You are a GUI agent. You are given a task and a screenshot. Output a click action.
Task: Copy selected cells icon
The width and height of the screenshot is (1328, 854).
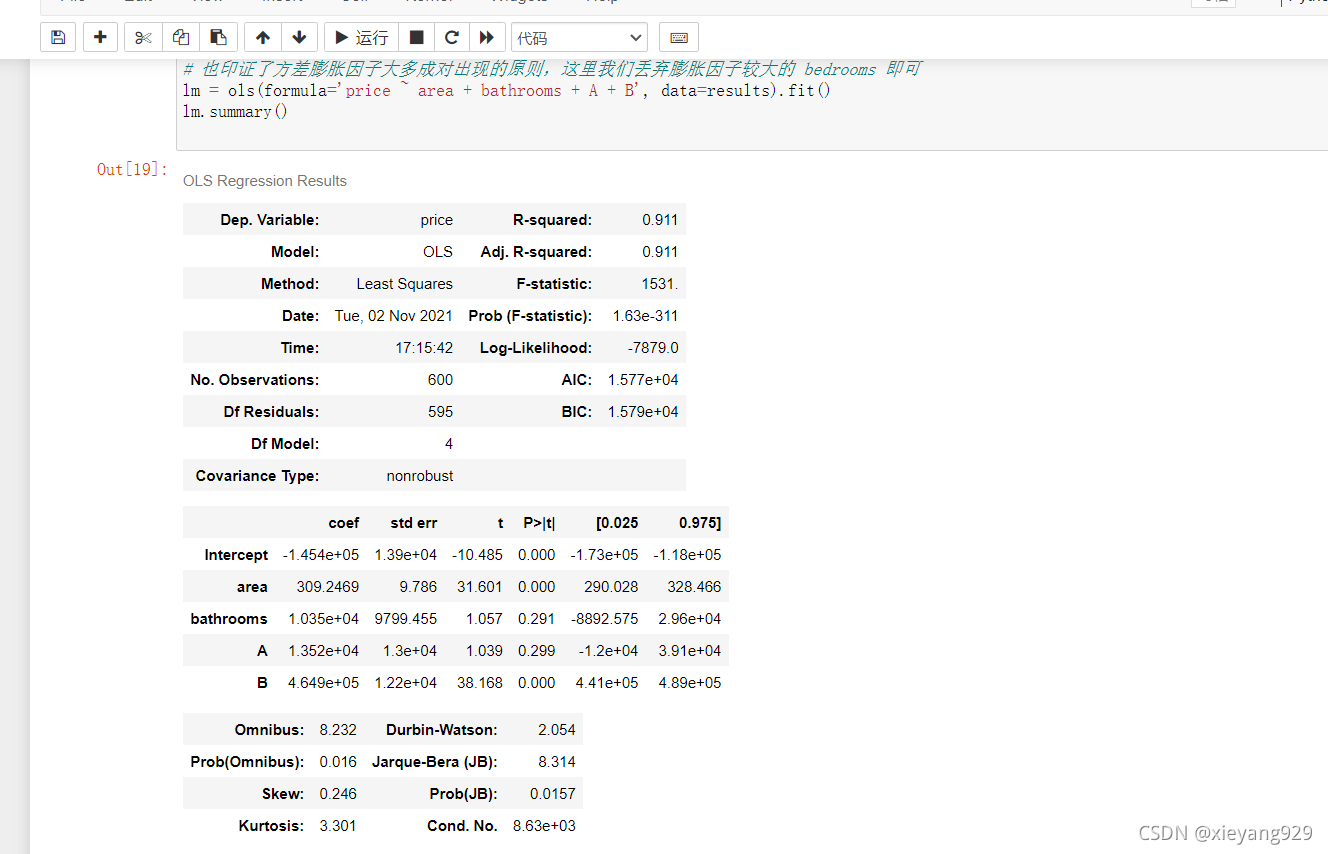[181, 38]
